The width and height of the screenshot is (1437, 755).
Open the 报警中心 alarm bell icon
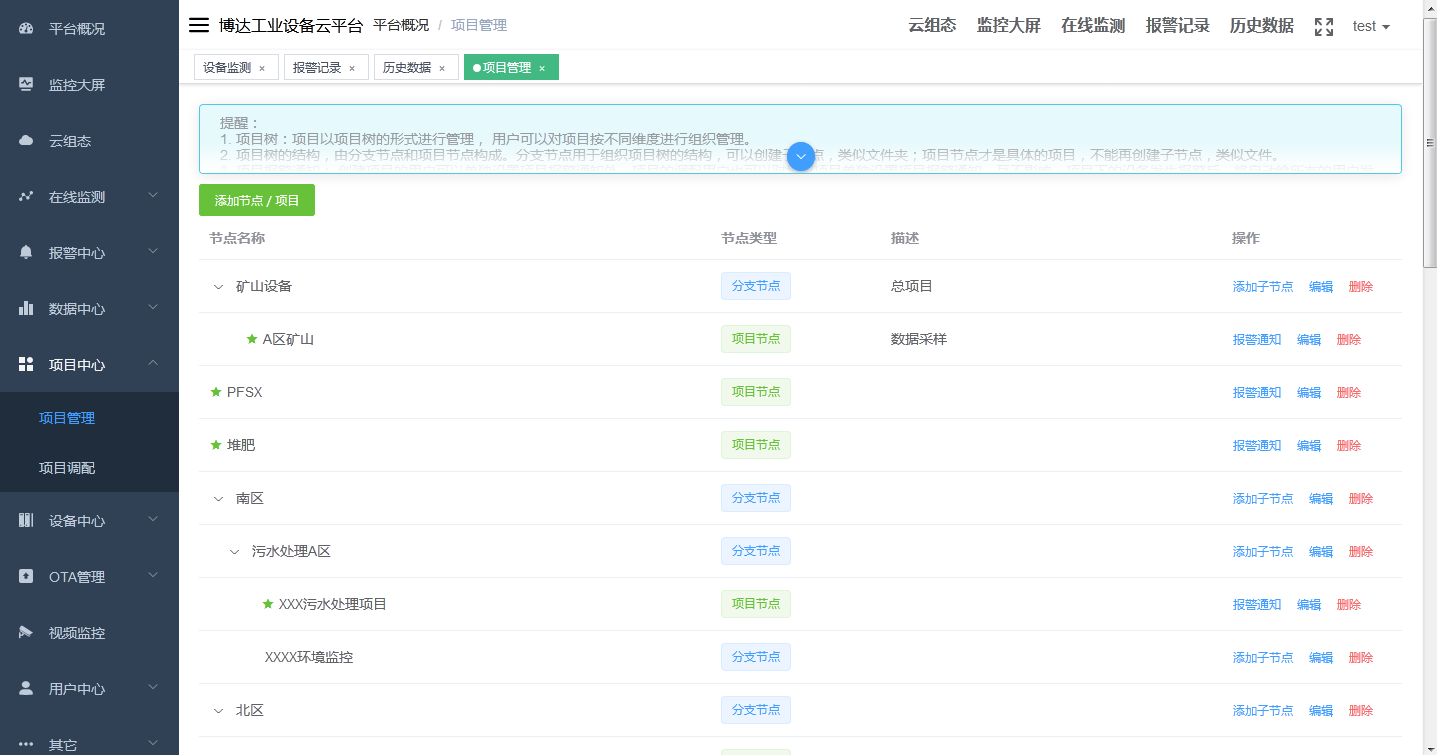coord(25,252)
